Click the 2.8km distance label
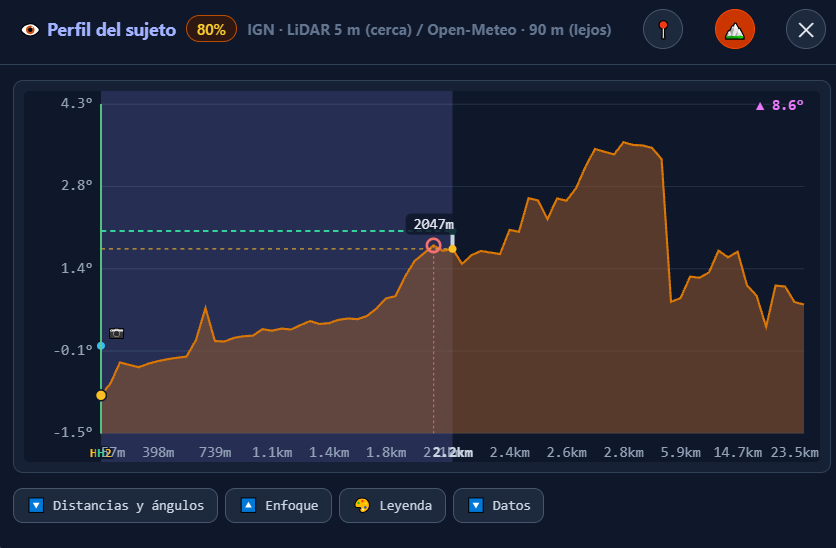Screen dimensions: 836x548 [624, 453]
